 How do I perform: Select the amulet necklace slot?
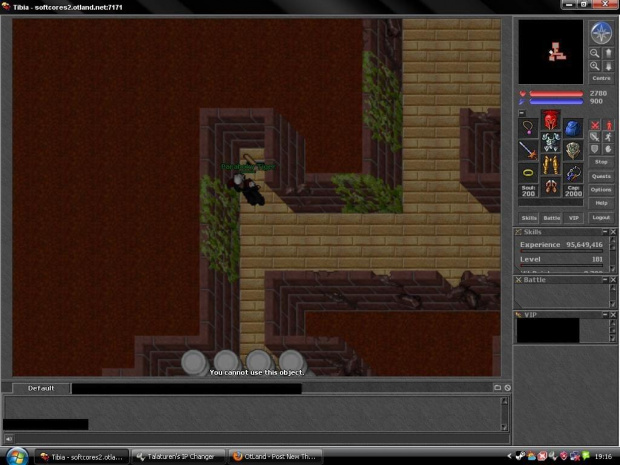pos(528,128)
